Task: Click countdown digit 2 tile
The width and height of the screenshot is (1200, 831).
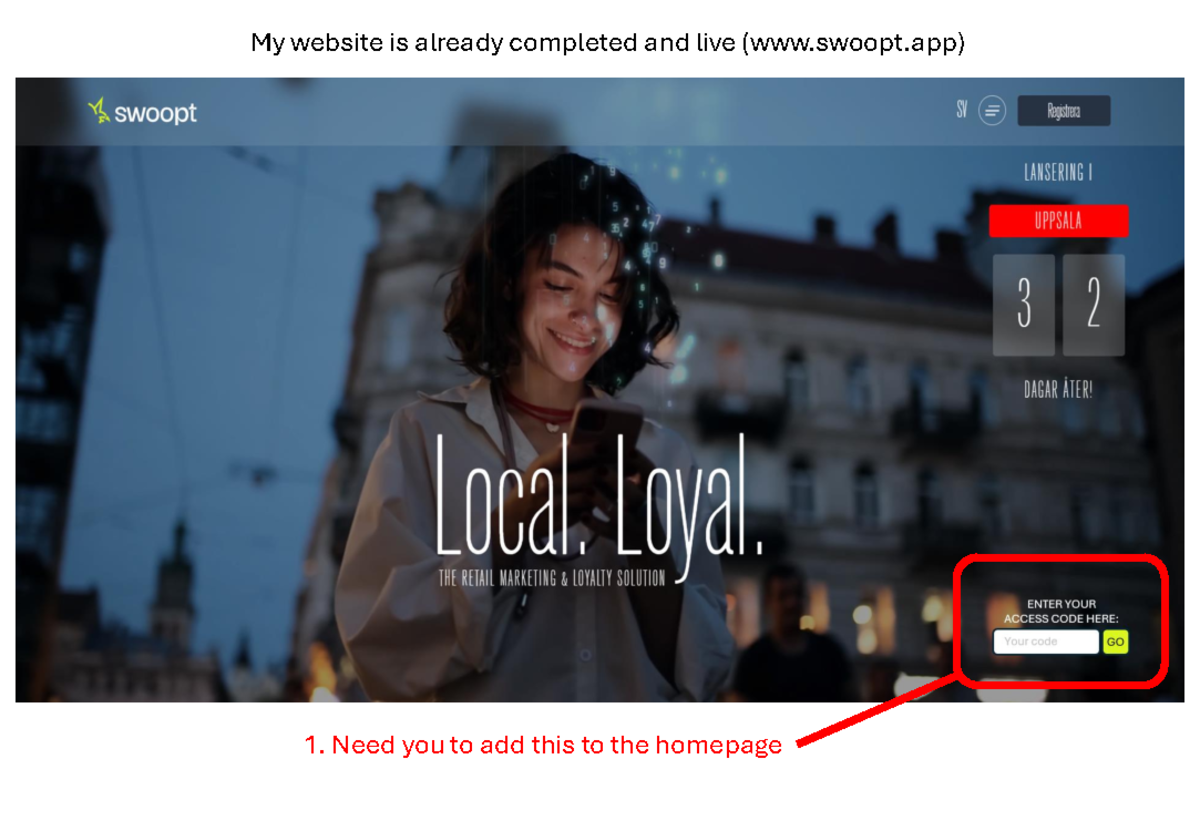Action: tap(1094, 305)
